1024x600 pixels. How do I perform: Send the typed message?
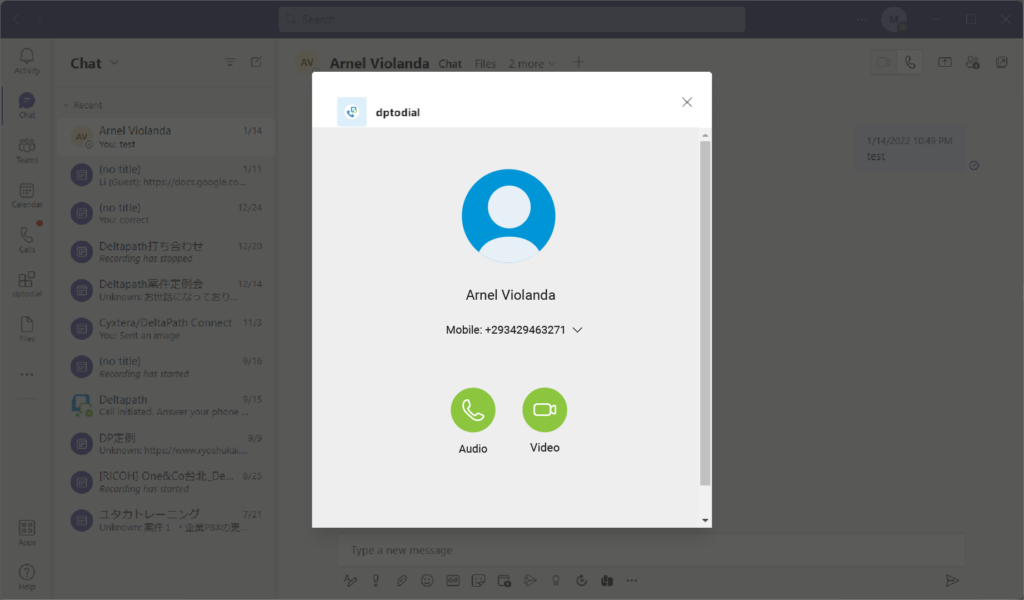tap(953, 580)
